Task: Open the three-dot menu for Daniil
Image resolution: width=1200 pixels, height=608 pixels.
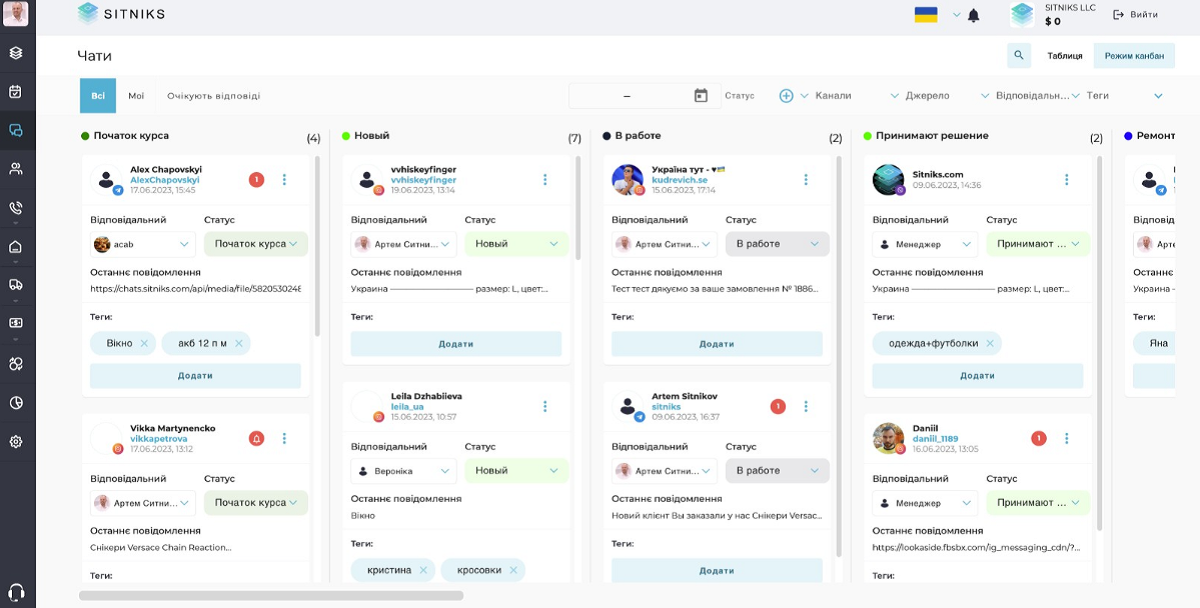Action: [x=1067, y=438]
